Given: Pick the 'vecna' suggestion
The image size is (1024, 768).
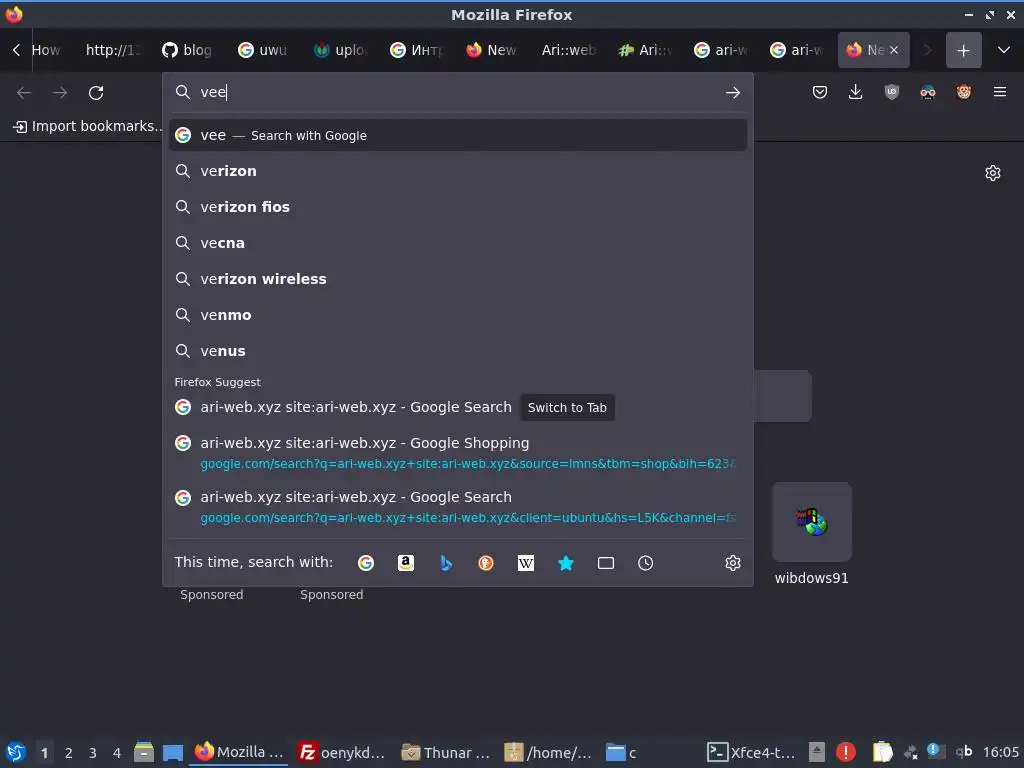Looking at the screenshot, I should (458, 243).
